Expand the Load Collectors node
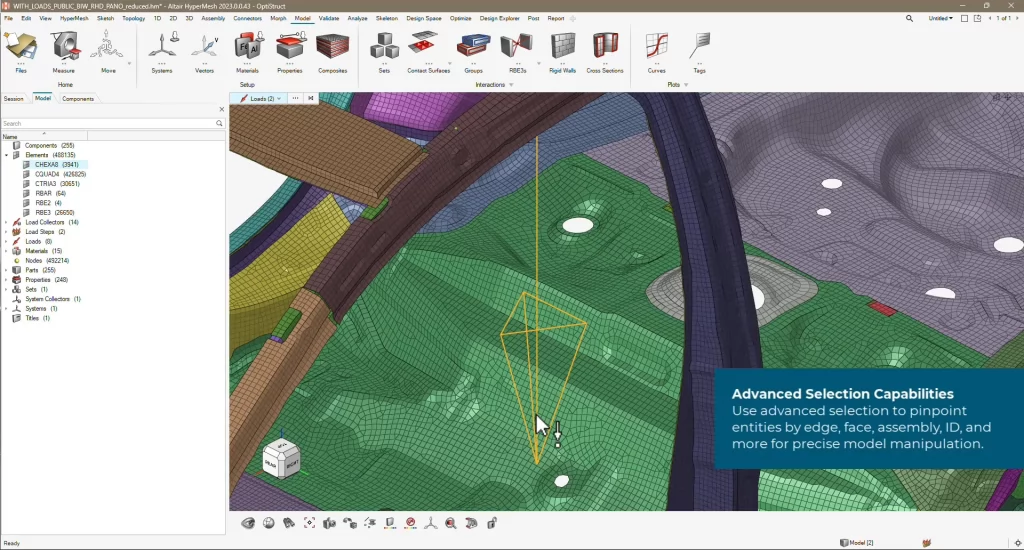Screen dimensions: 1024x550 [7, 222]
